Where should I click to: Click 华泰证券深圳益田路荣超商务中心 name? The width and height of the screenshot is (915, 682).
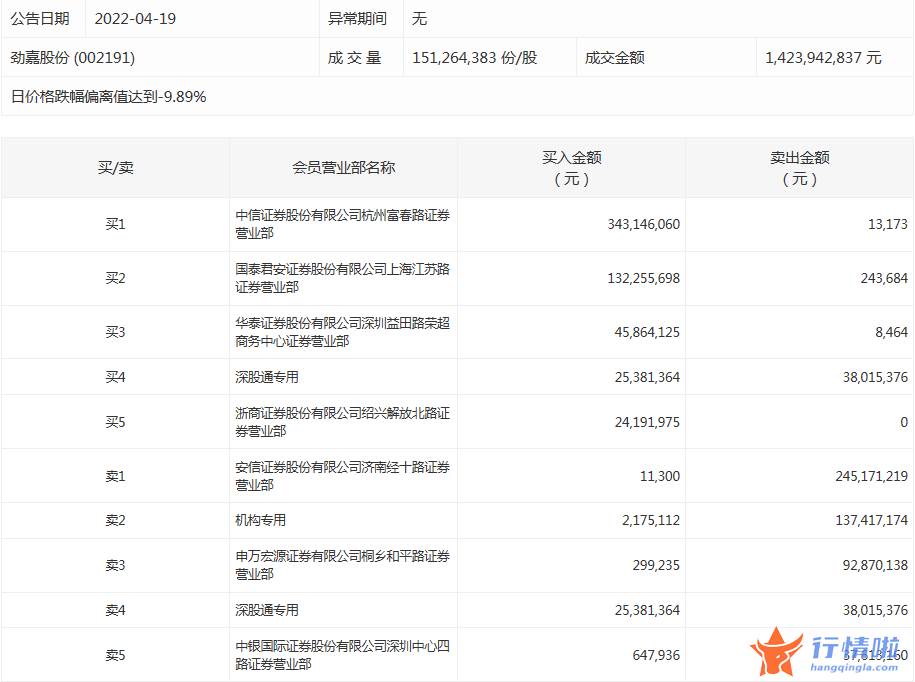(343, 332)
